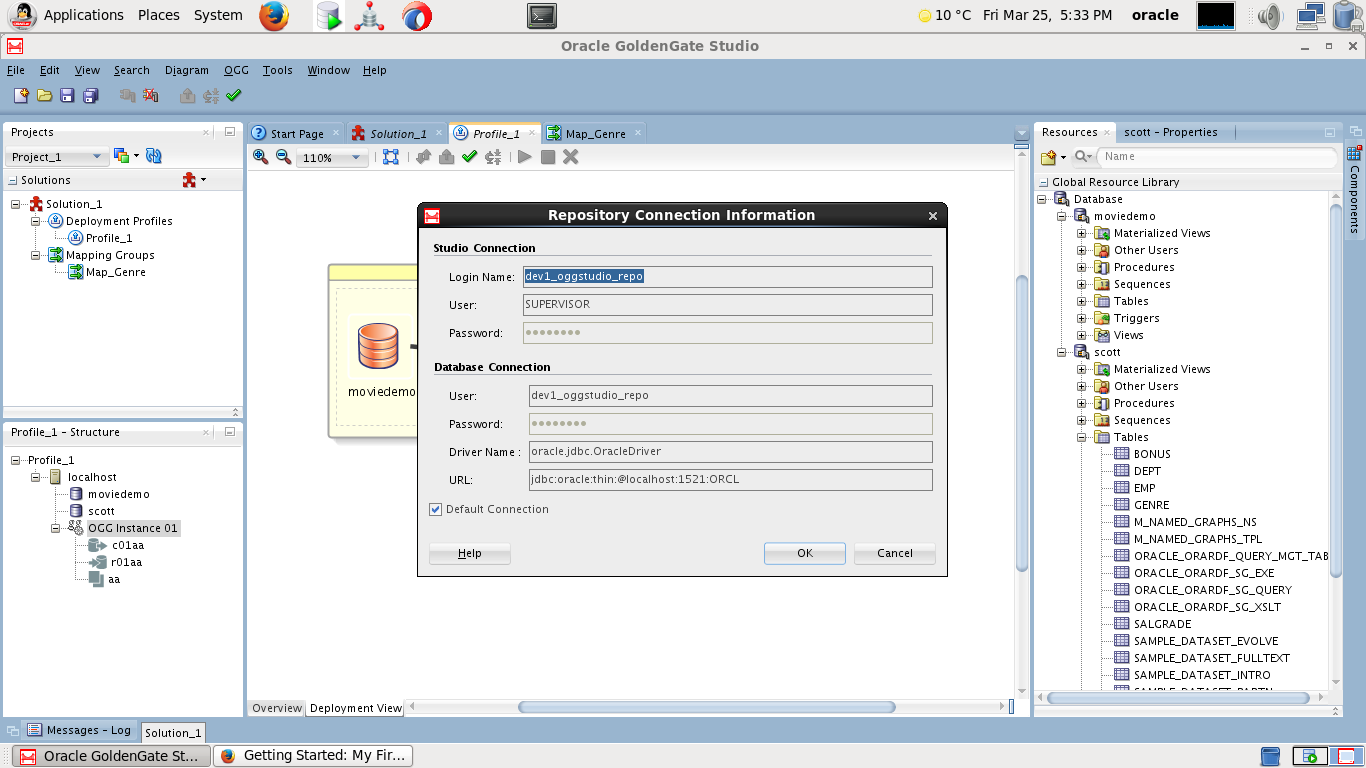Click the moviedemo database icon on the diagram

[x=378, y=347]
